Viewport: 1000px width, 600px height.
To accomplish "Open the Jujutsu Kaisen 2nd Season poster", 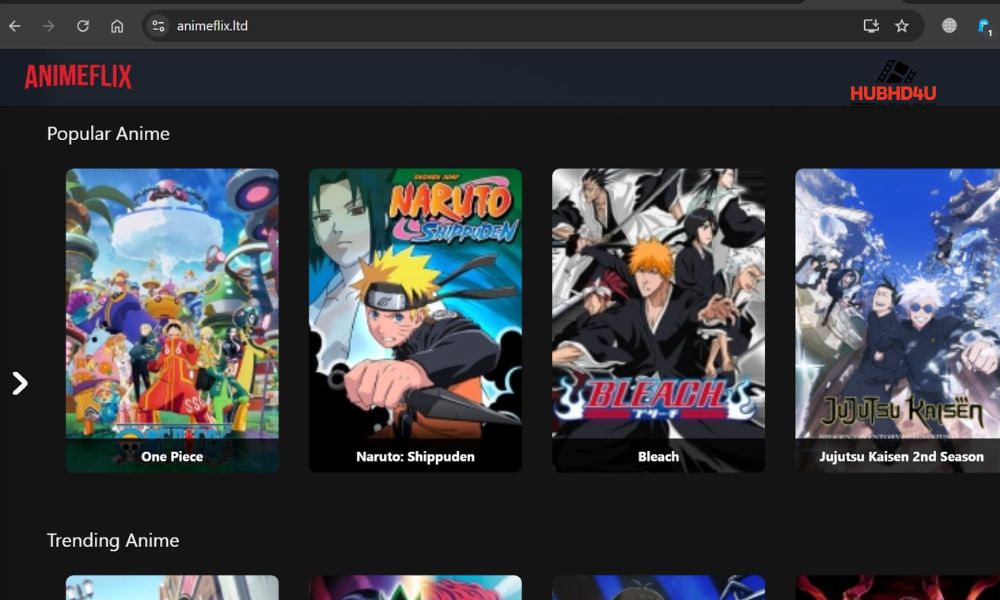I will 897,320.
